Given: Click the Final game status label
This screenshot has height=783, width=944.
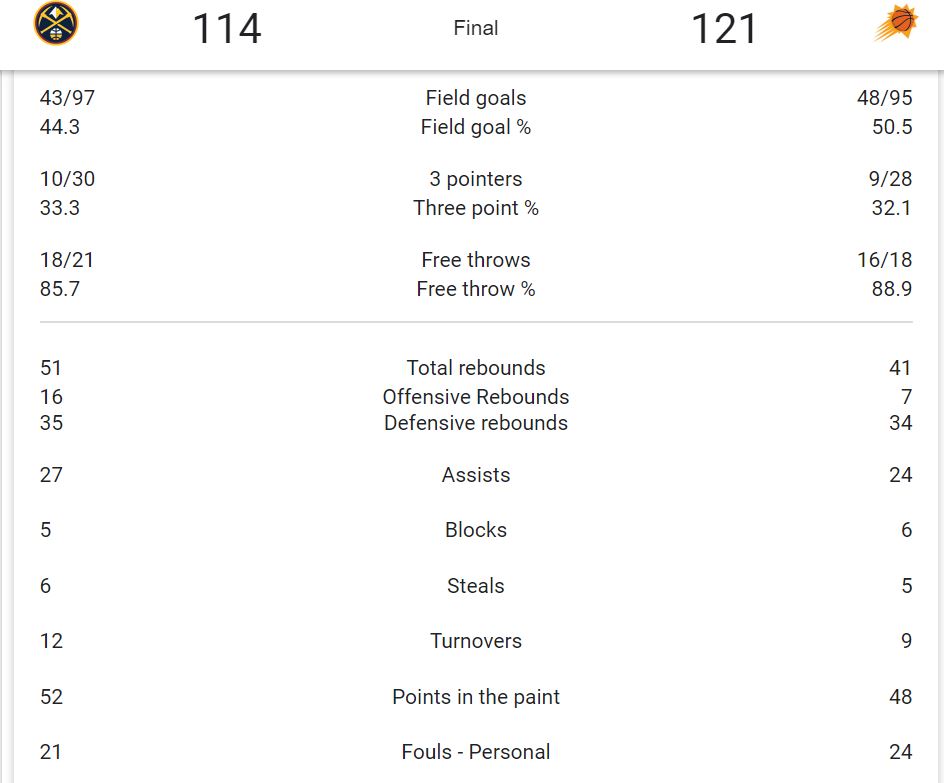Looking at the screenshot, I should tap(476, 28).
